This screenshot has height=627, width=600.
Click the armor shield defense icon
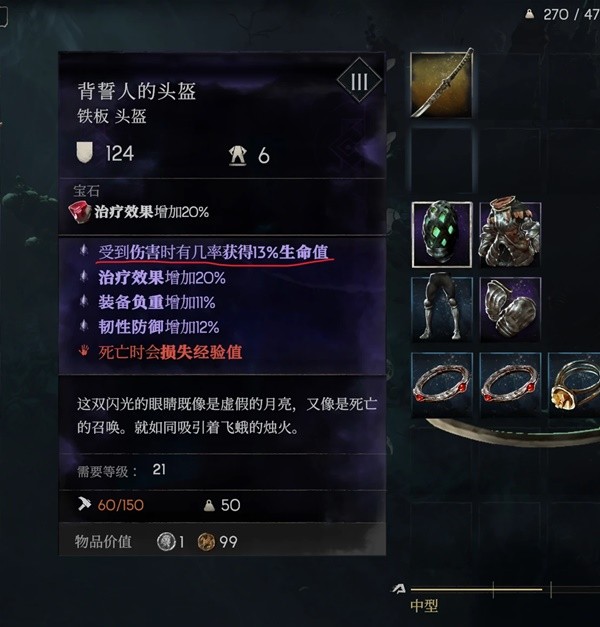84,153
